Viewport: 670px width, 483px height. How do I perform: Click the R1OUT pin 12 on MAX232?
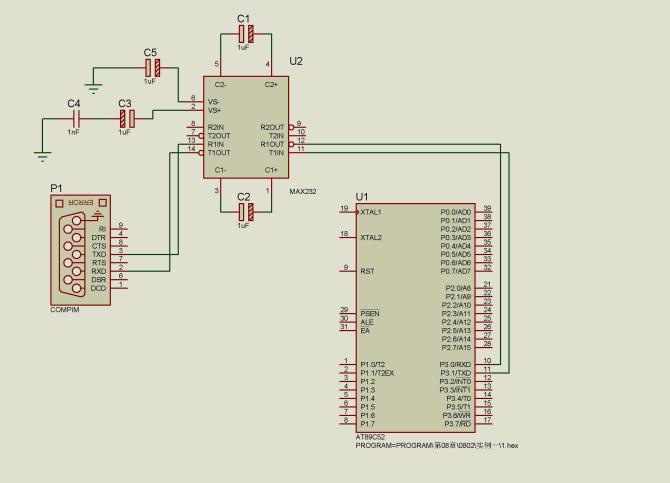[297, 144]
